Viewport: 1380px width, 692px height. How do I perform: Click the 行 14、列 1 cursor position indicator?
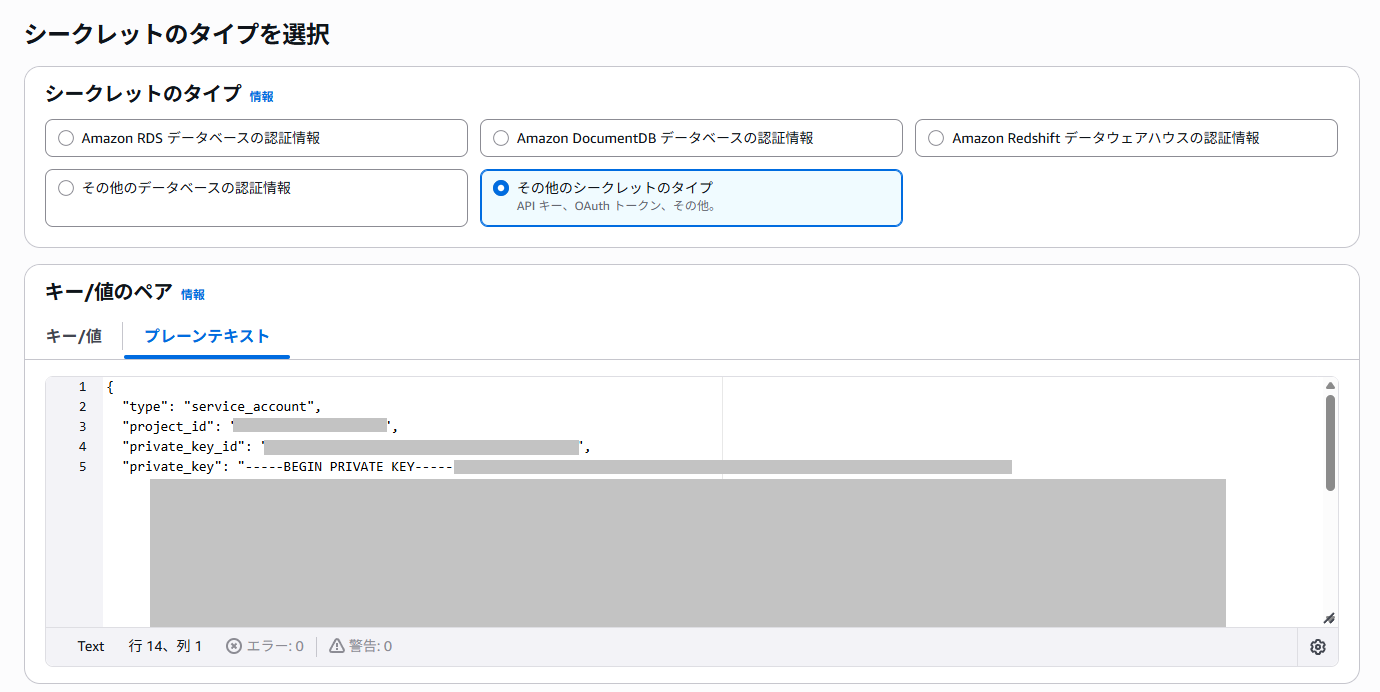[166, 647]
